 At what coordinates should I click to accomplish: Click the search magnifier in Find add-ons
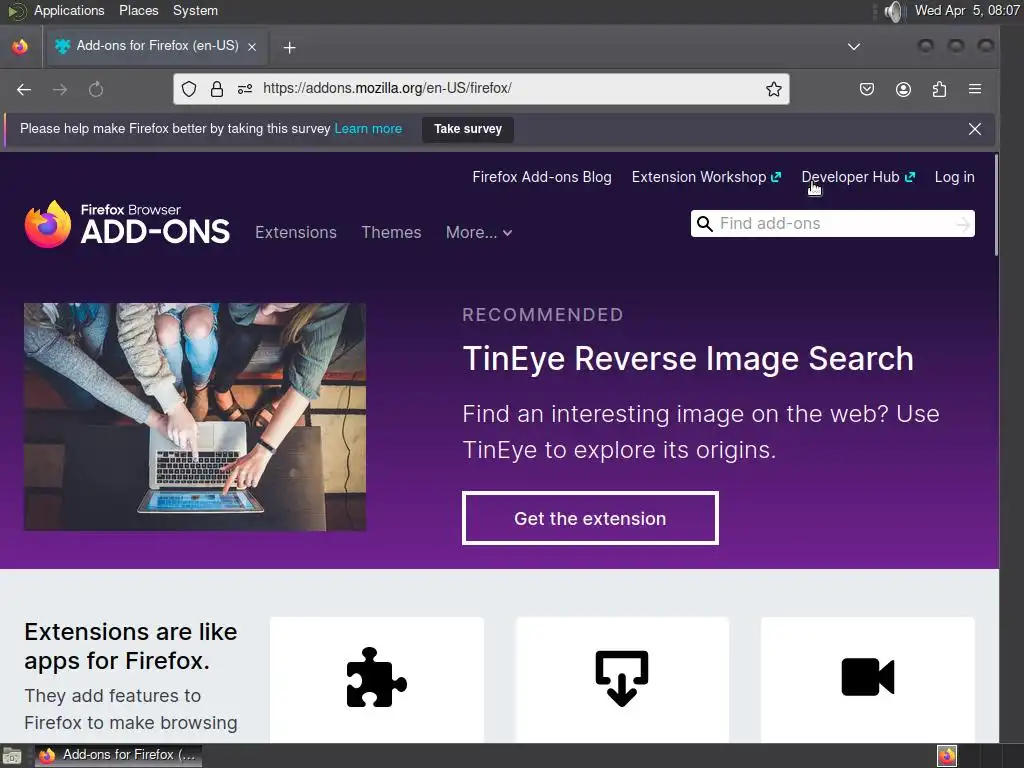tap(704, 224)
